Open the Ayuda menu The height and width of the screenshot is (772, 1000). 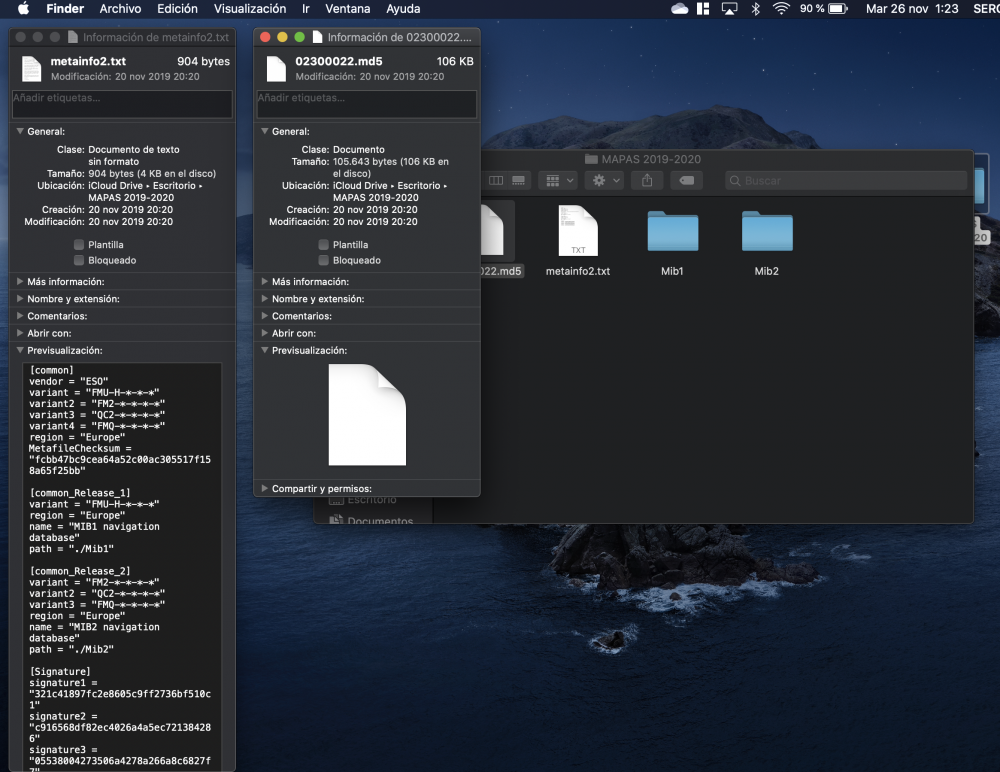(x=403, y=8)
